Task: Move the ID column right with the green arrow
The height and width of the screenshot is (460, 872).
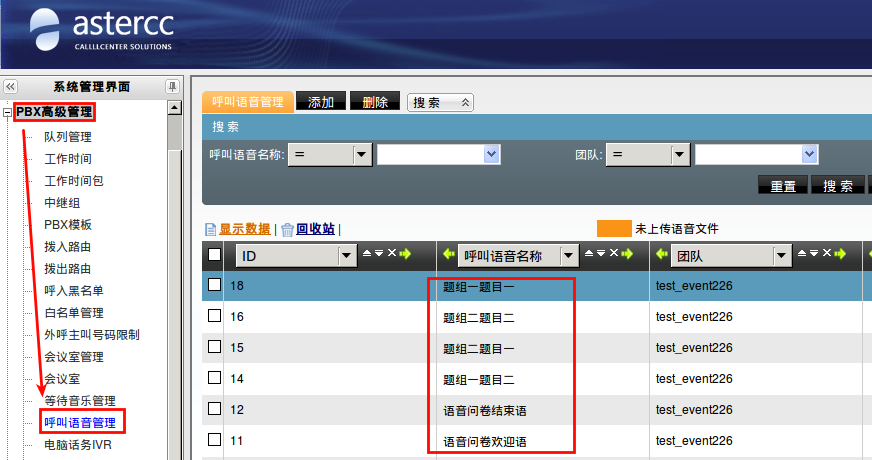Action: (x=406, y=254)
